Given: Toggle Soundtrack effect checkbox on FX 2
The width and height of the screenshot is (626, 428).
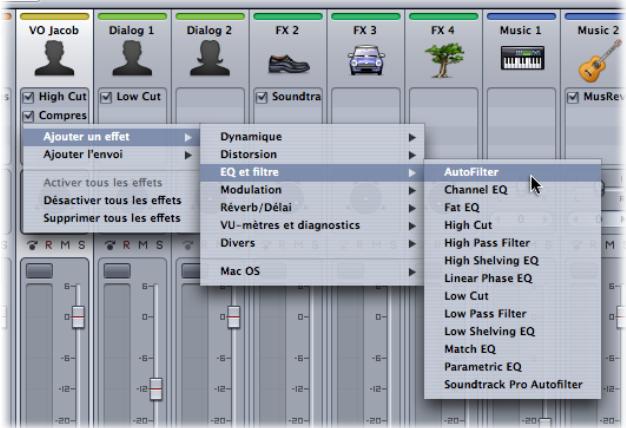Looking at the screenshot, I should point(261,97).
